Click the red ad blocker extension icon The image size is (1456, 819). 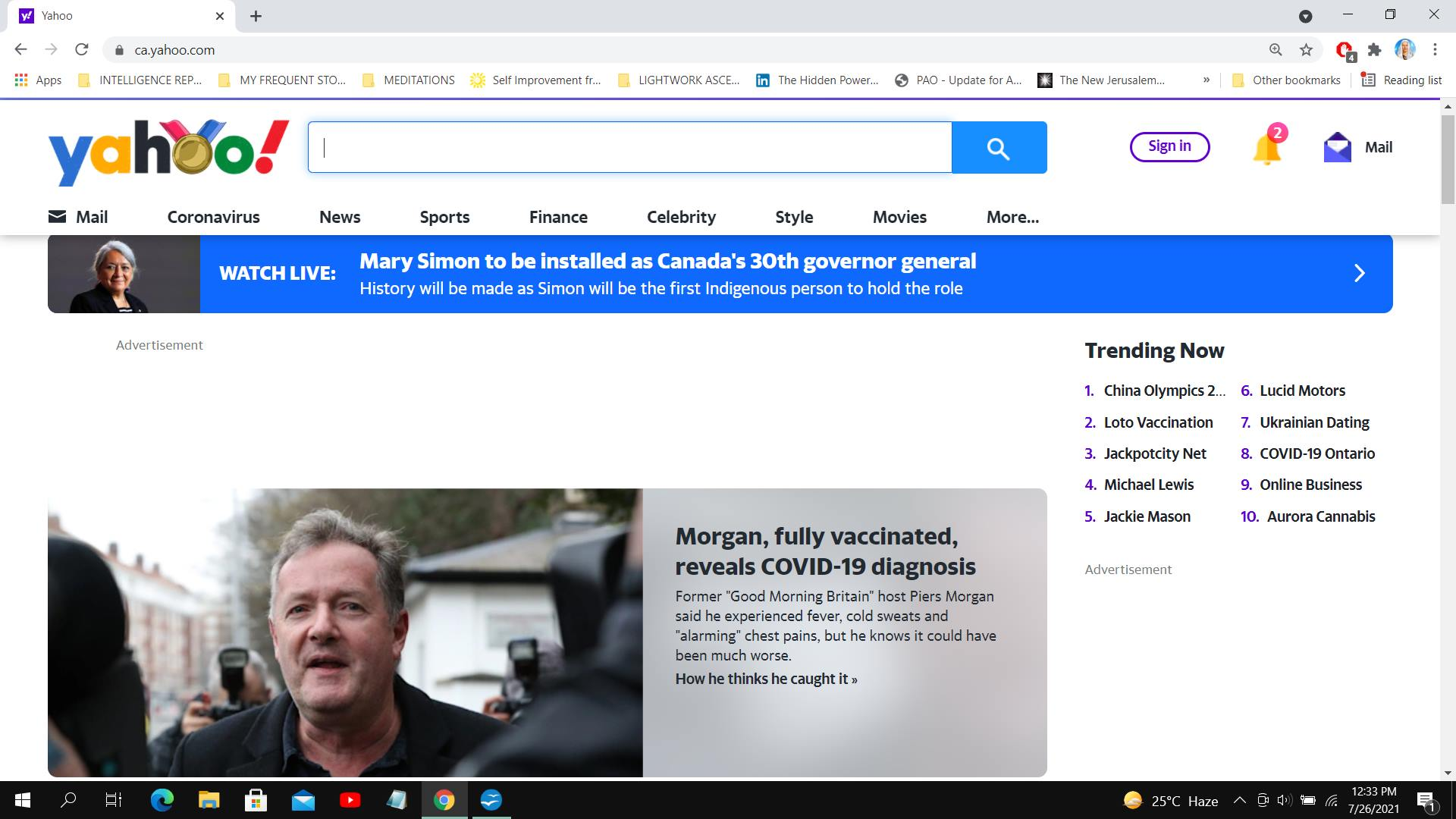pos(1345,50)
